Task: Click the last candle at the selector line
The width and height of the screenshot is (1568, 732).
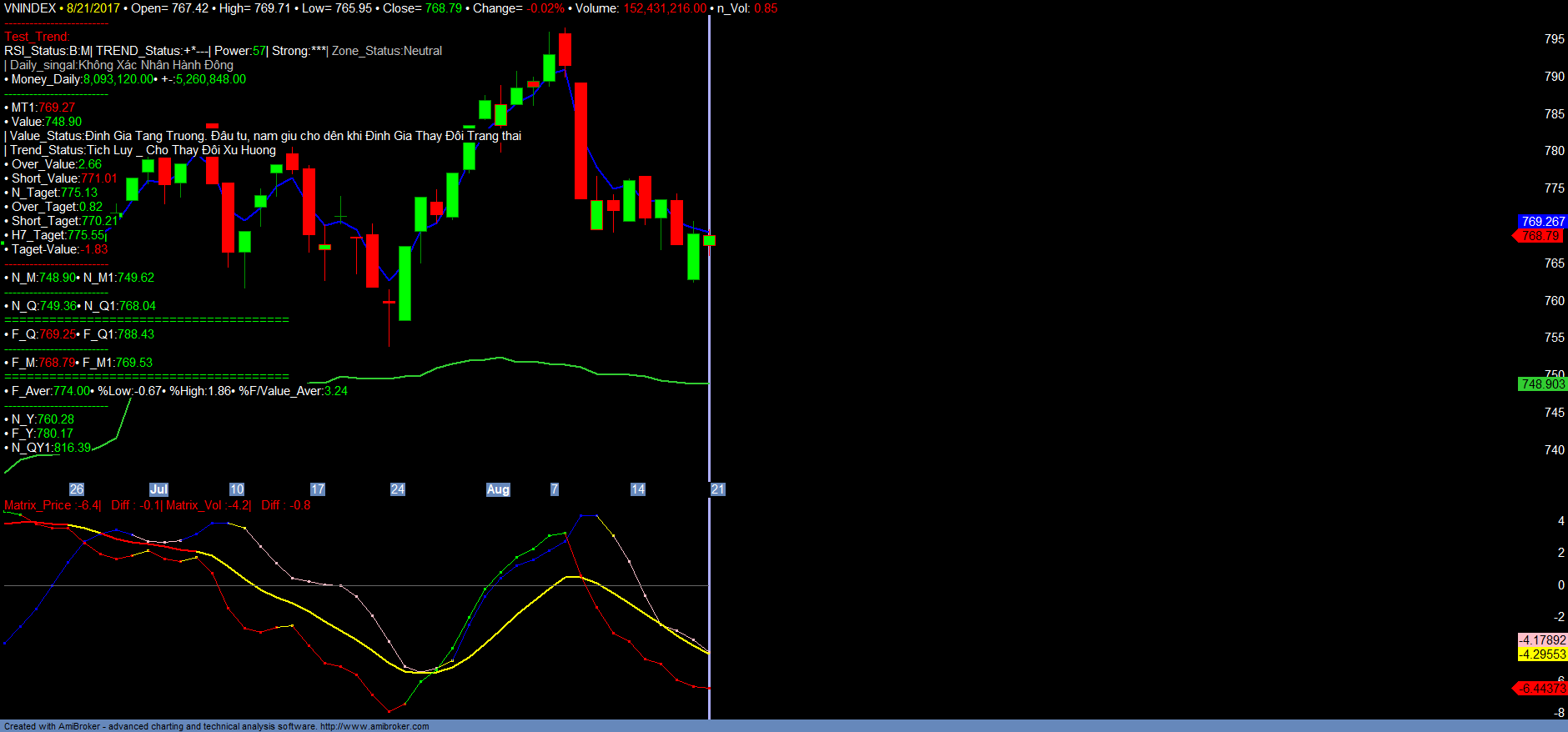Action: [710, 241]
